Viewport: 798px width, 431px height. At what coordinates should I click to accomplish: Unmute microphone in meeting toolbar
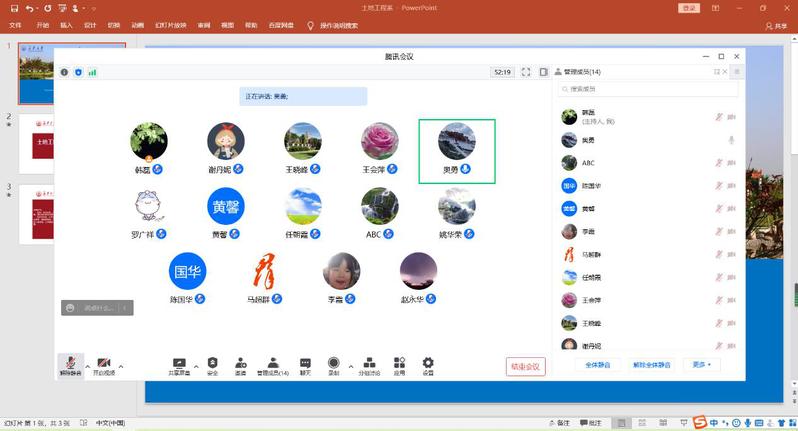pyautogui.click(x=71, y=365)
